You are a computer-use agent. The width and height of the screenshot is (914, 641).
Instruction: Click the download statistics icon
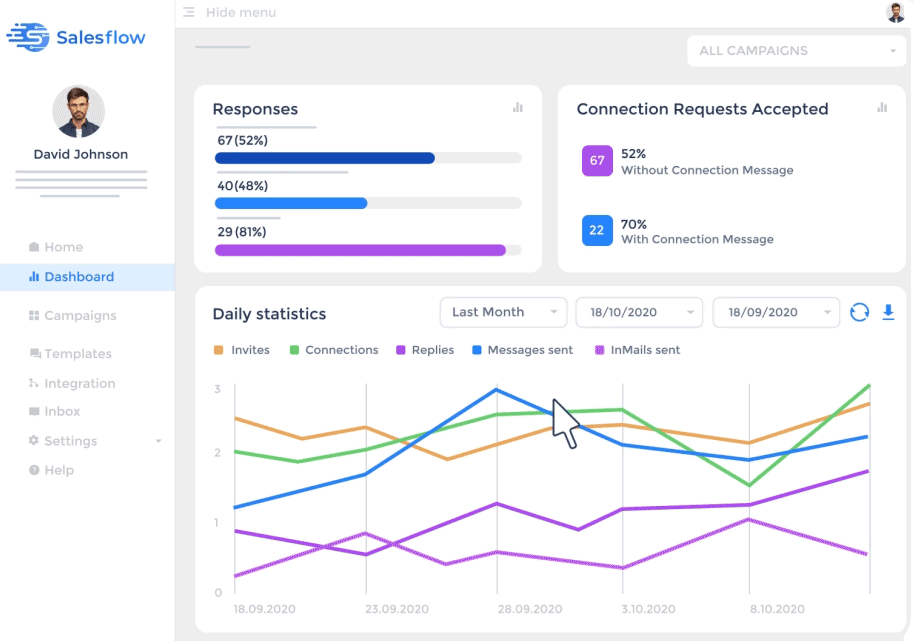coord(888,312)
